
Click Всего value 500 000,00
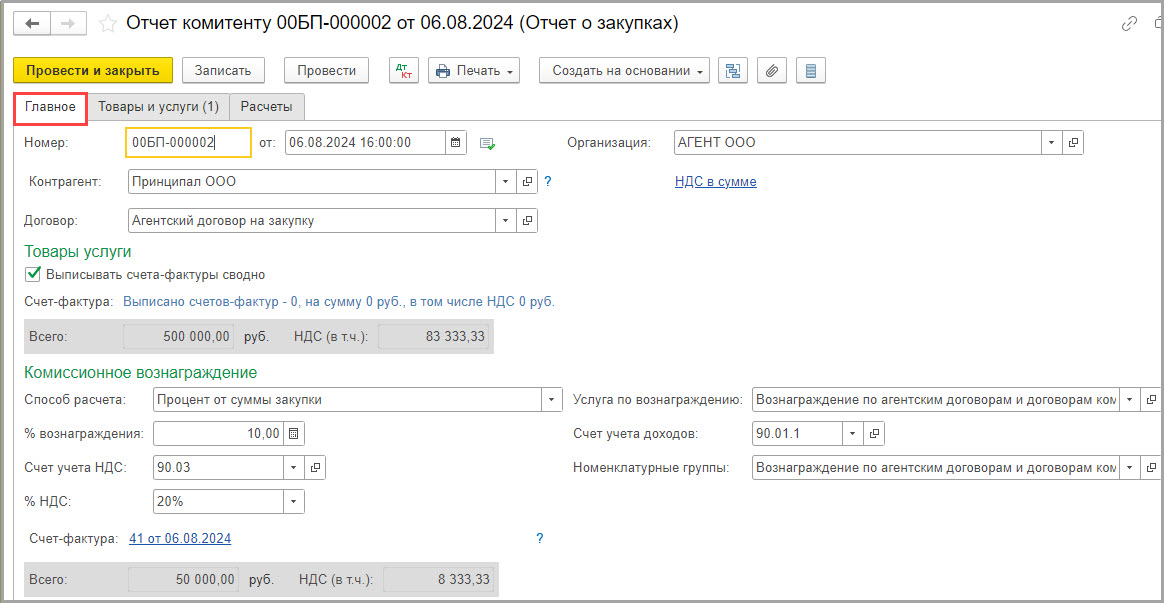point(179,336)
